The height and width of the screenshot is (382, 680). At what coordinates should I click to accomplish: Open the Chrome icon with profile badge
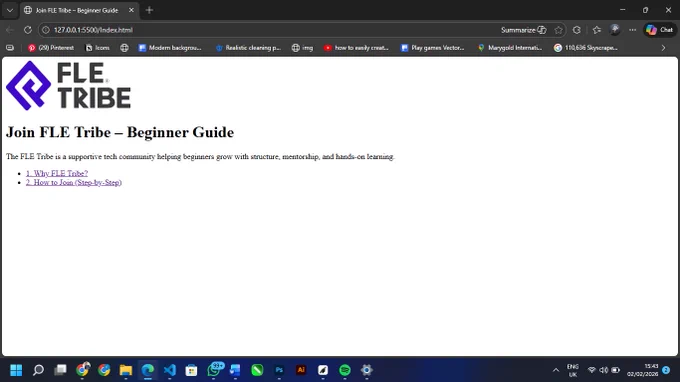click(x=82, y=369)
